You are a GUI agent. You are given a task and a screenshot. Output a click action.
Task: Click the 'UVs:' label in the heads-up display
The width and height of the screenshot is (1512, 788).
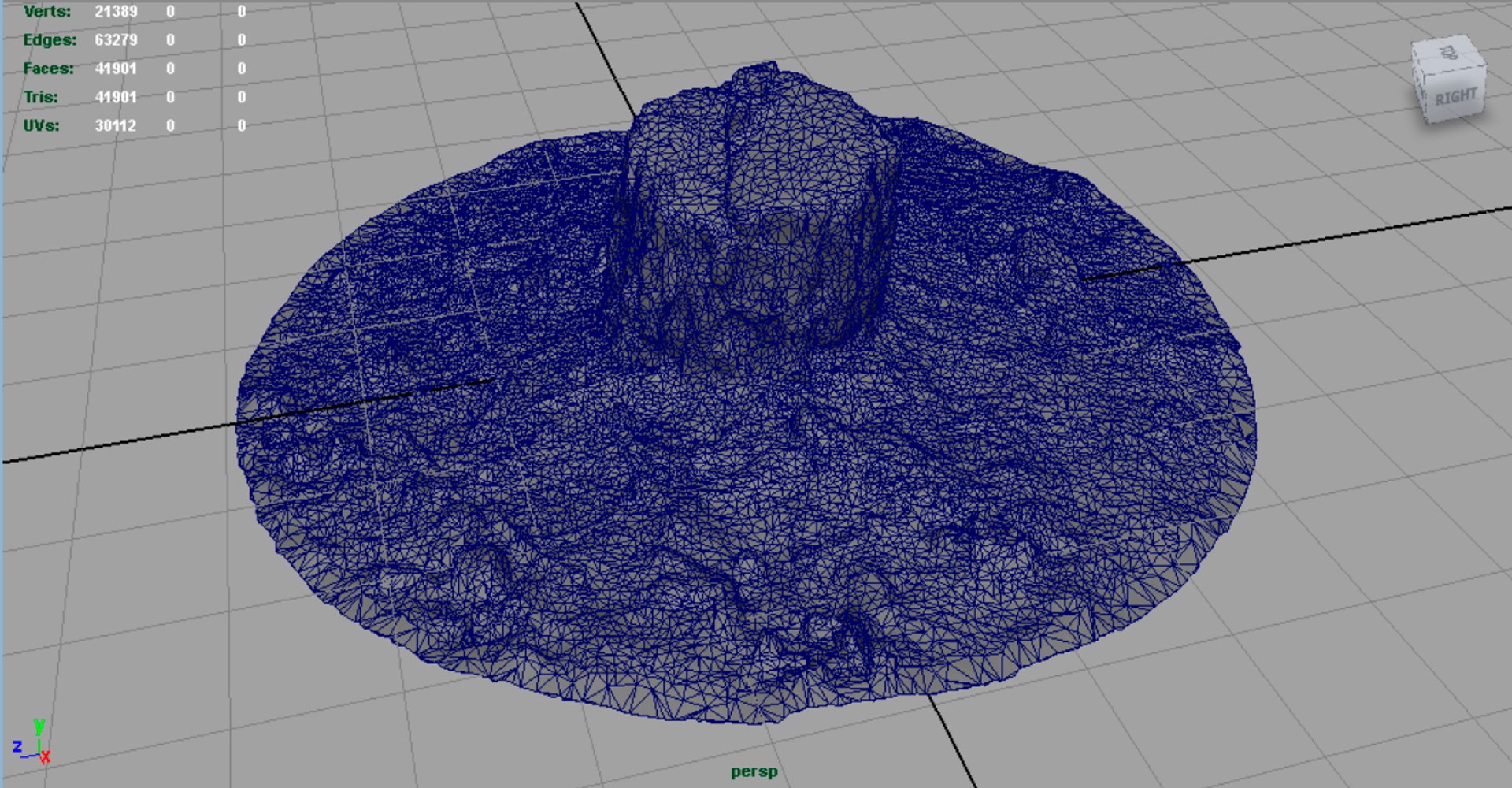[41, 125]
